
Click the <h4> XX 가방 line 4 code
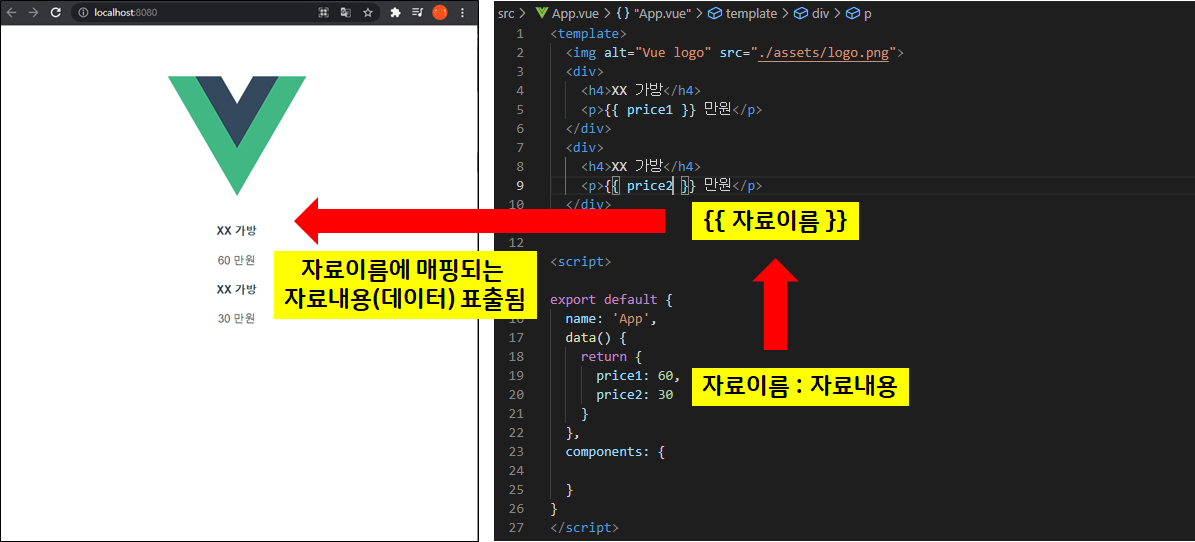[x=641, y=91]
